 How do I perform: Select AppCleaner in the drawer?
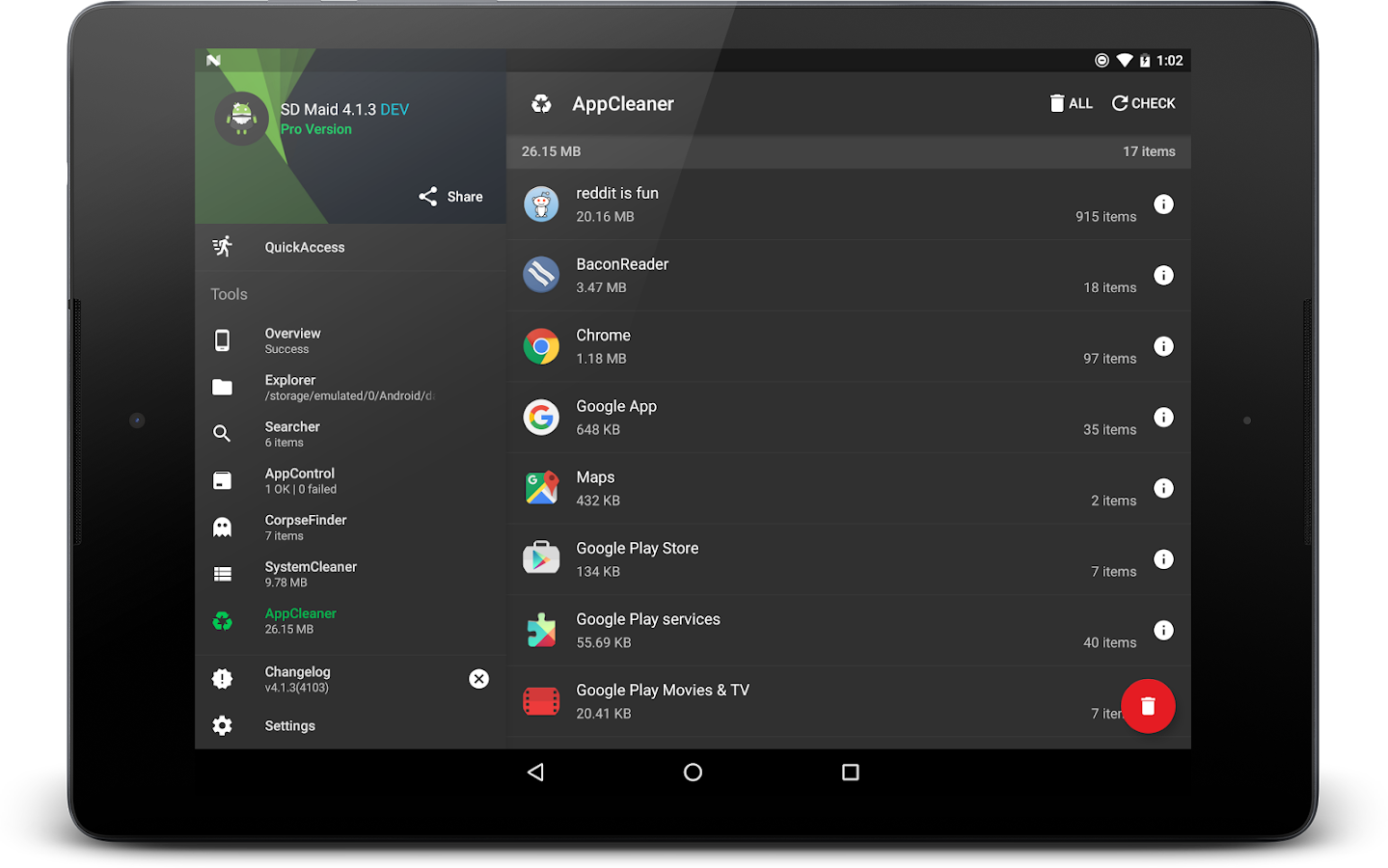350,621
